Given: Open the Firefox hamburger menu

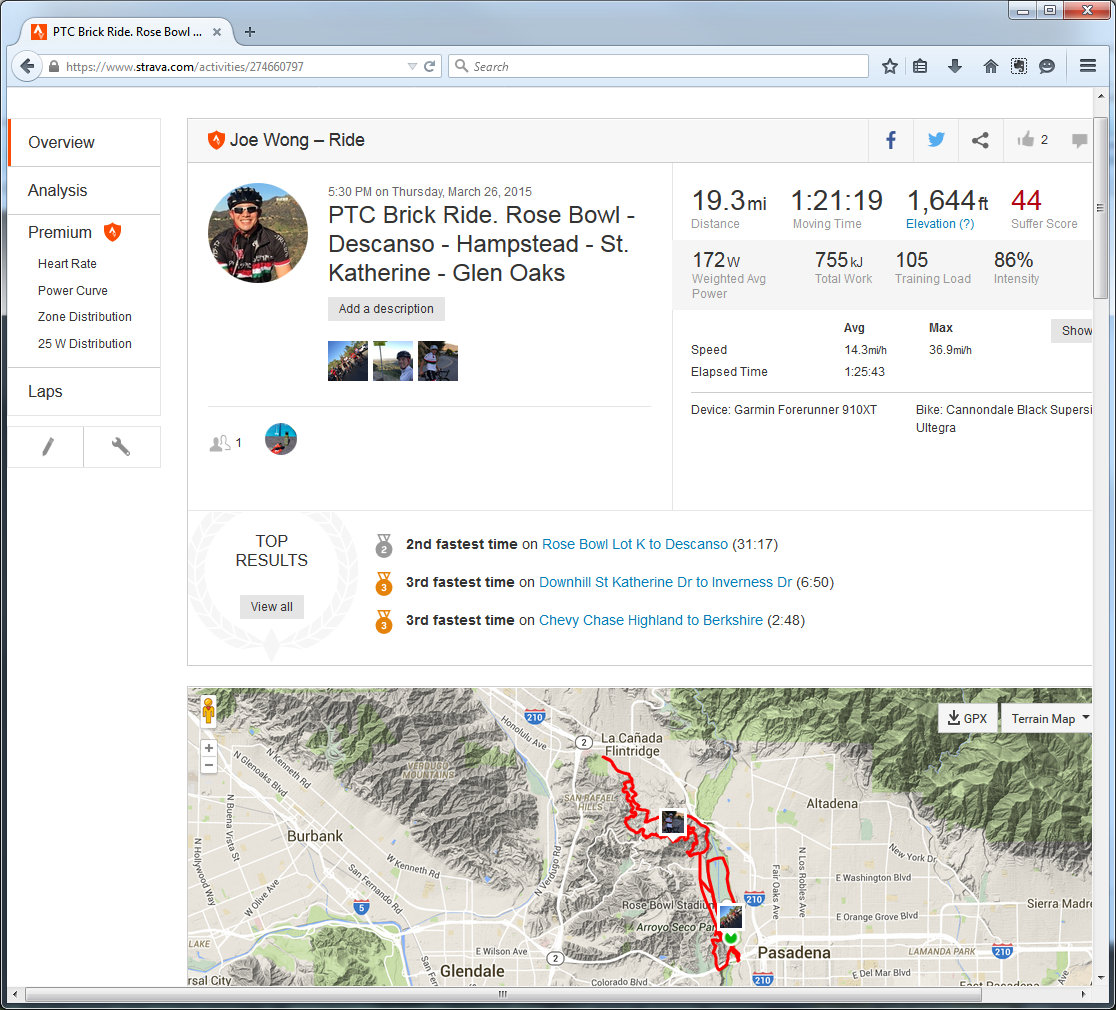Looking at the screenshot, I should [1088, 66].
